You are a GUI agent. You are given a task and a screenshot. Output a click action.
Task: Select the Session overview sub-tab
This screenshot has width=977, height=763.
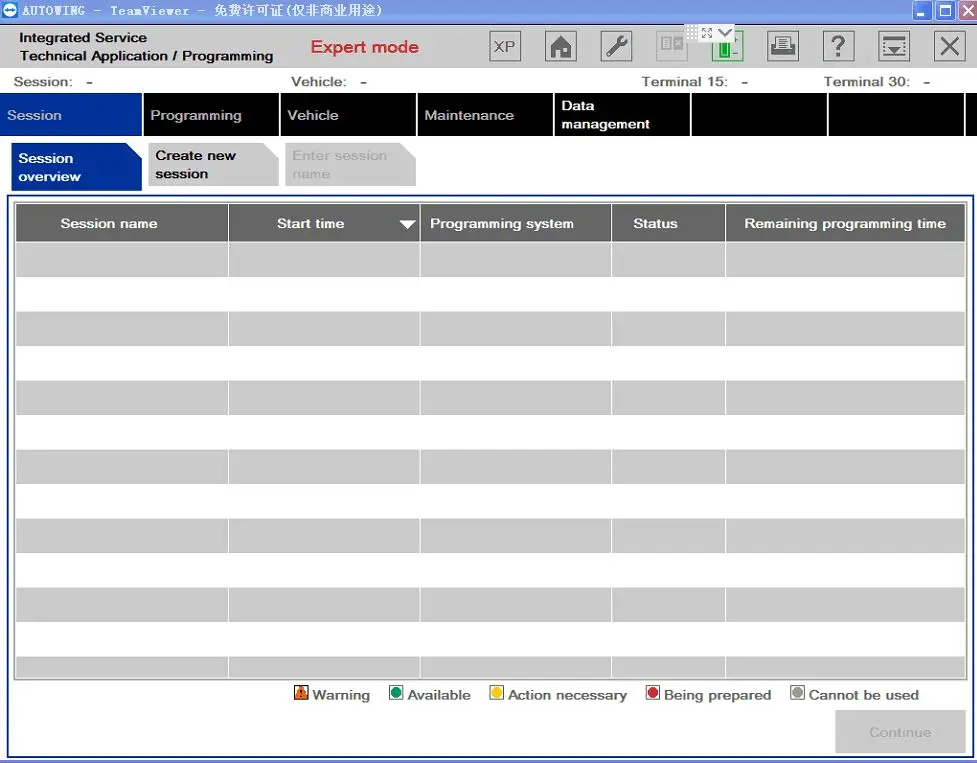click(x=76, y=167)
